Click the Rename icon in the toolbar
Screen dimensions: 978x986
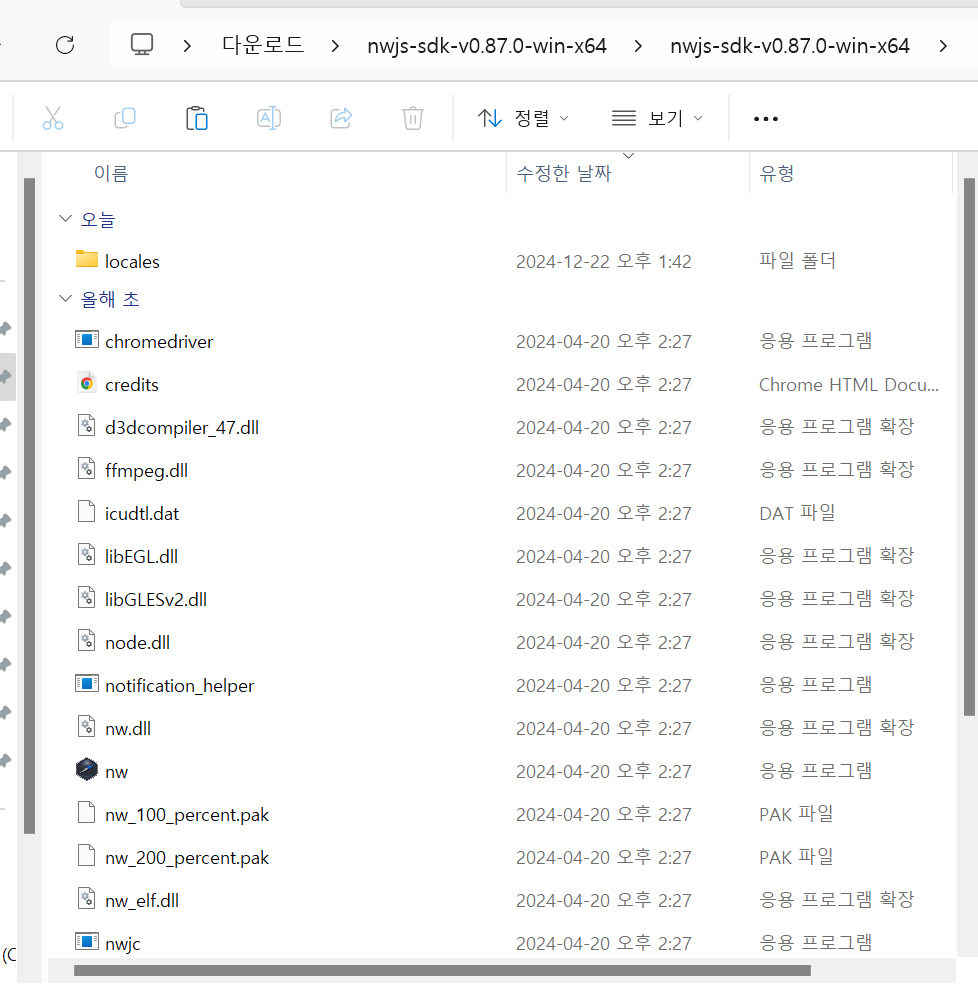click(269, 118)
